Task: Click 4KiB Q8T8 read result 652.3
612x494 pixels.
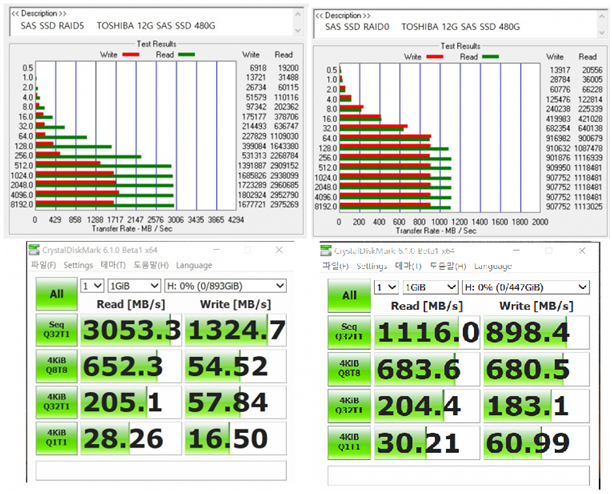Action: point(131,366)
